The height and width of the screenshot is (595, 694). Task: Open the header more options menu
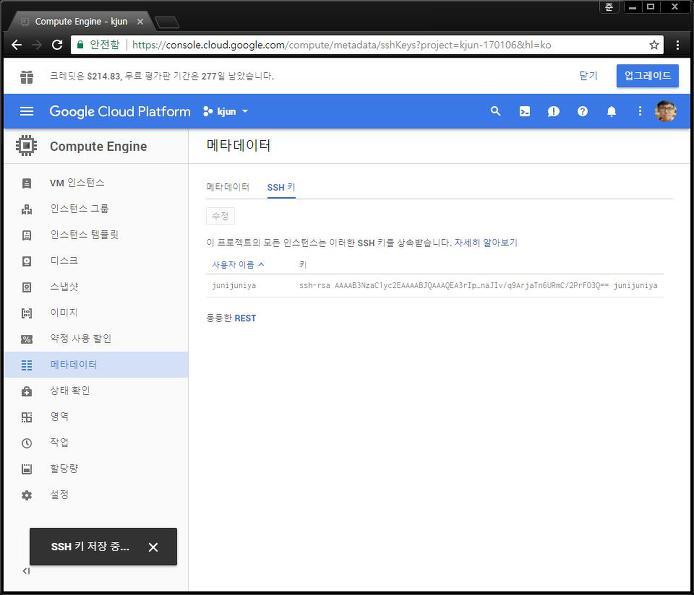point(640,111)
